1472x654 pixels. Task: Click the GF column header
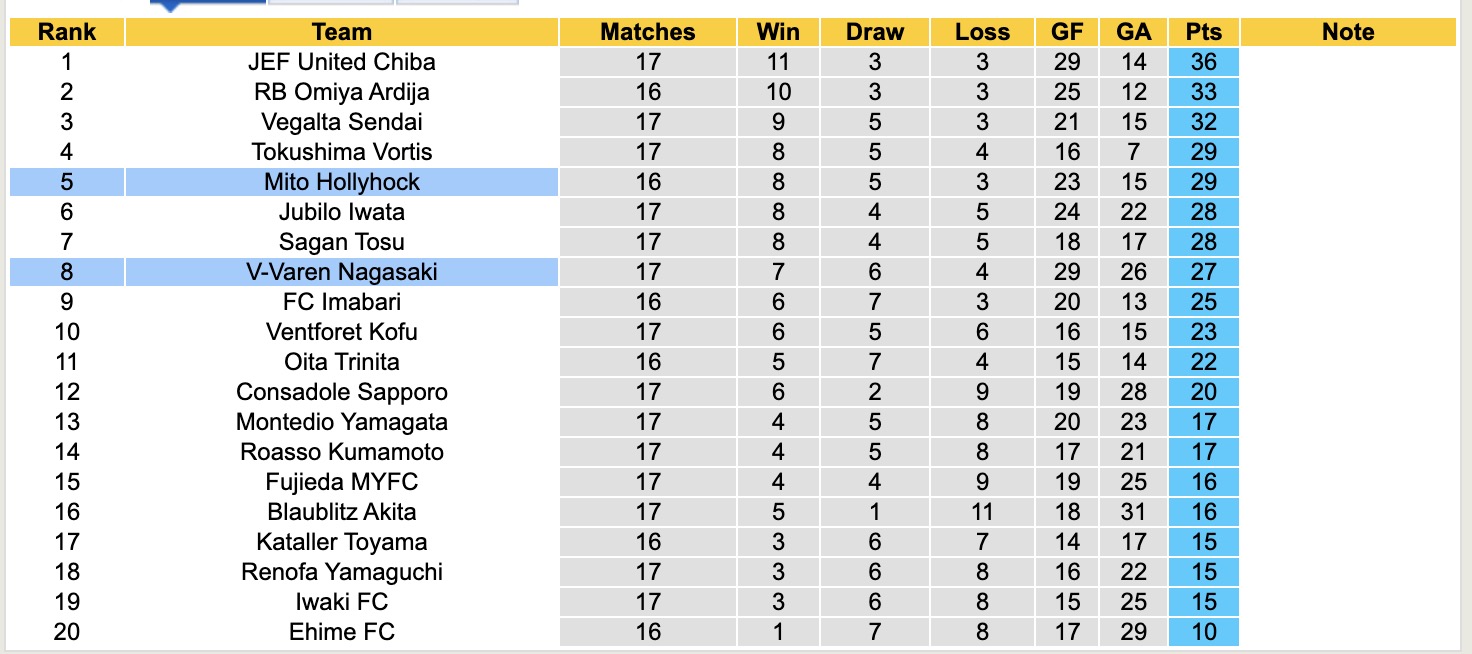1067,32
